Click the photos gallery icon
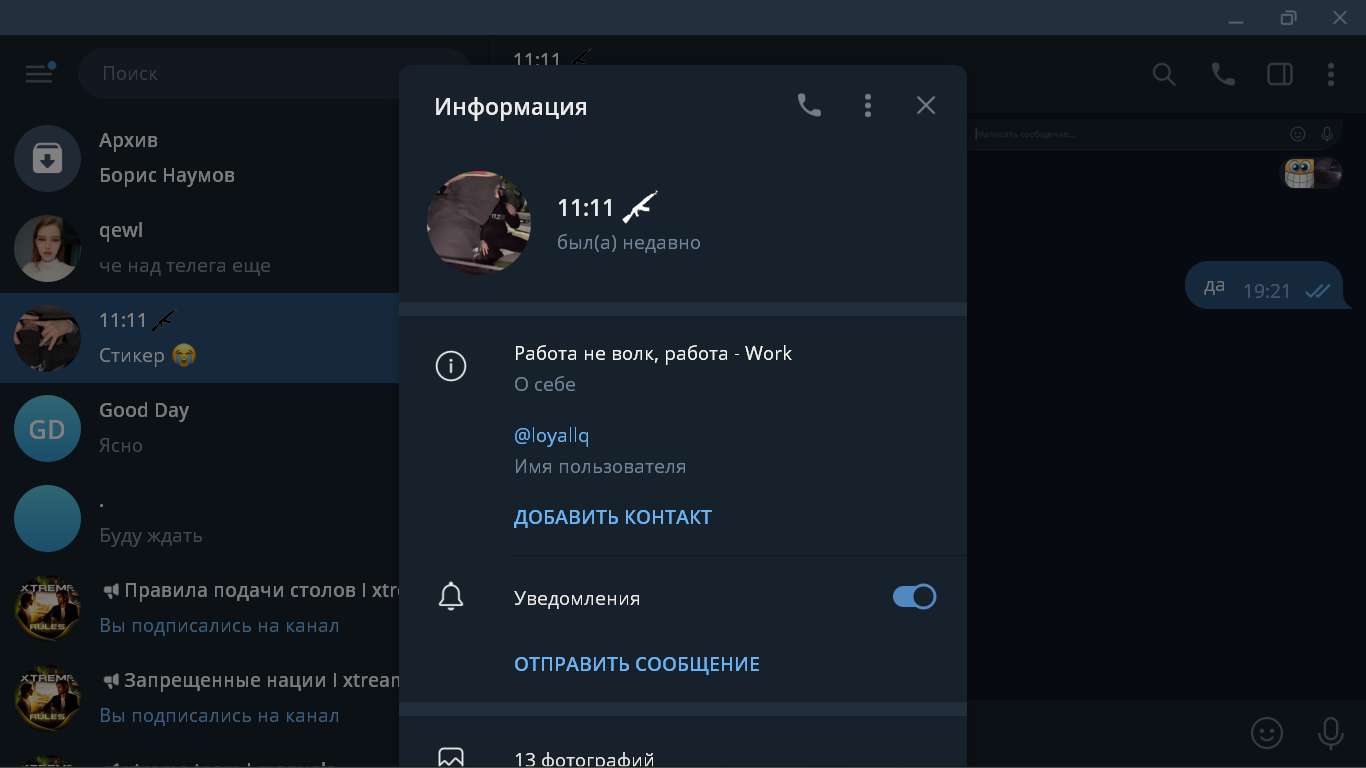The width and height of the screenshot is (1366, 768). pyautogui.click(x=451, y=758)
